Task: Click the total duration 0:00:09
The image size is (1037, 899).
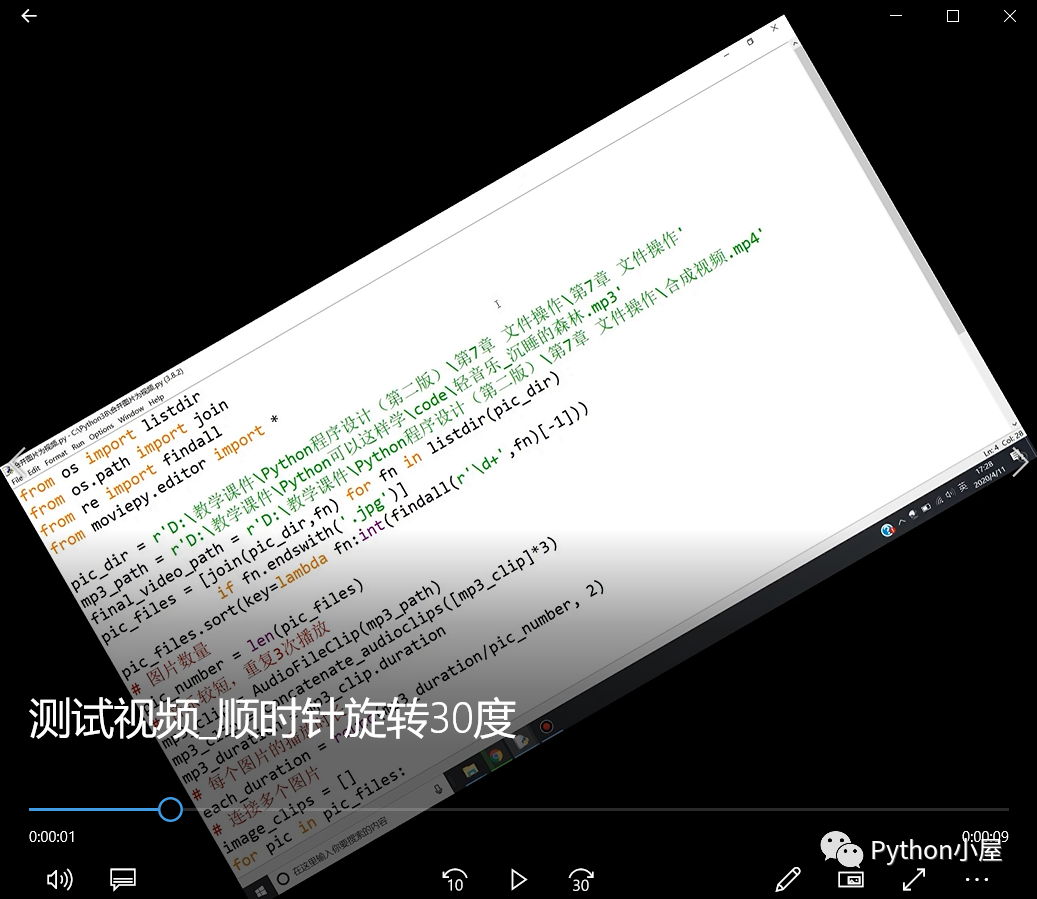Action: pos(985,837)
